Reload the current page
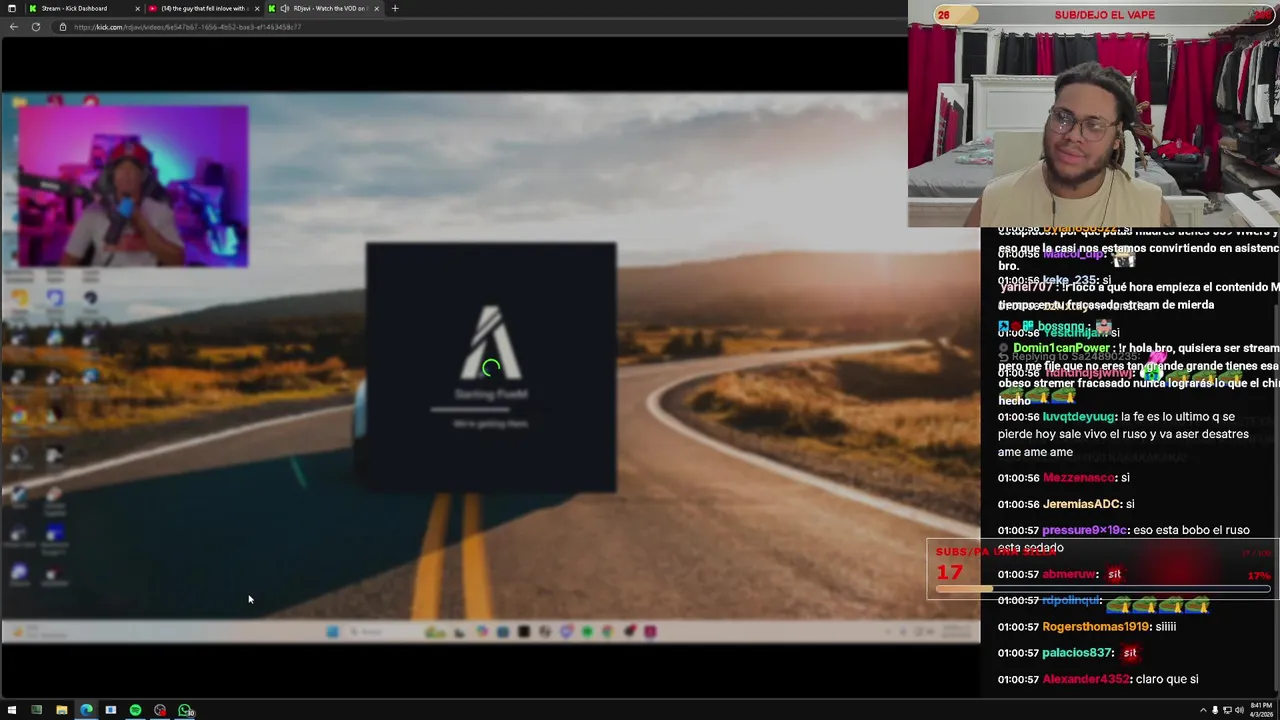 [x=36, y=26]
